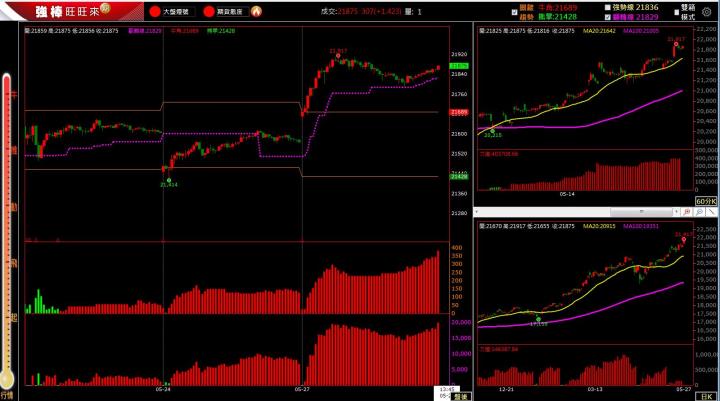720x401 pixels.
Task: Click the red circle before 期貨動座
Action: [x=208, y=12]
